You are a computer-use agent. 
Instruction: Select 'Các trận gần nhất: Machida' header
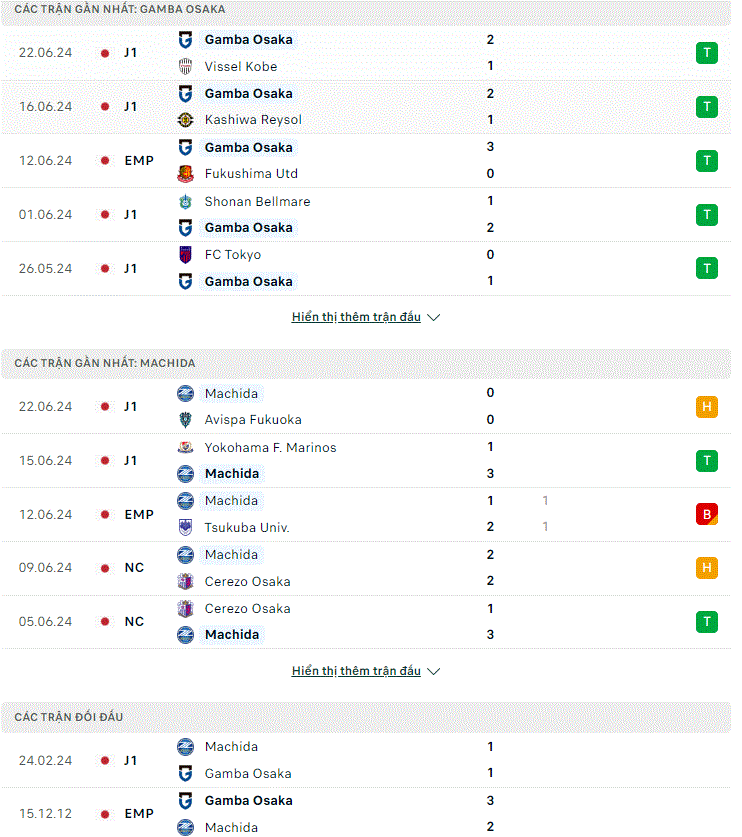point(366,363)
